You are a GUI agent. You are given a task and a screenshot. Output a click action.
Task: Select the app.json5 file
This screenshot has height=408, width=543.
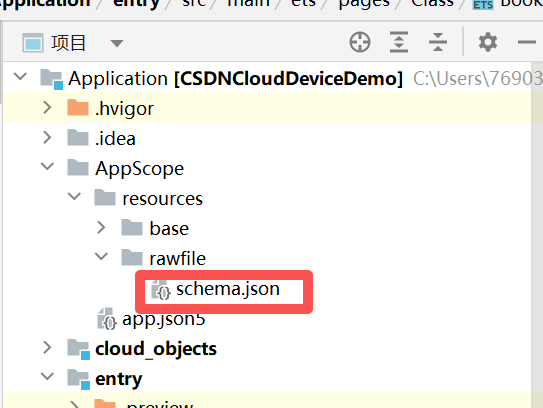(163, 319)
